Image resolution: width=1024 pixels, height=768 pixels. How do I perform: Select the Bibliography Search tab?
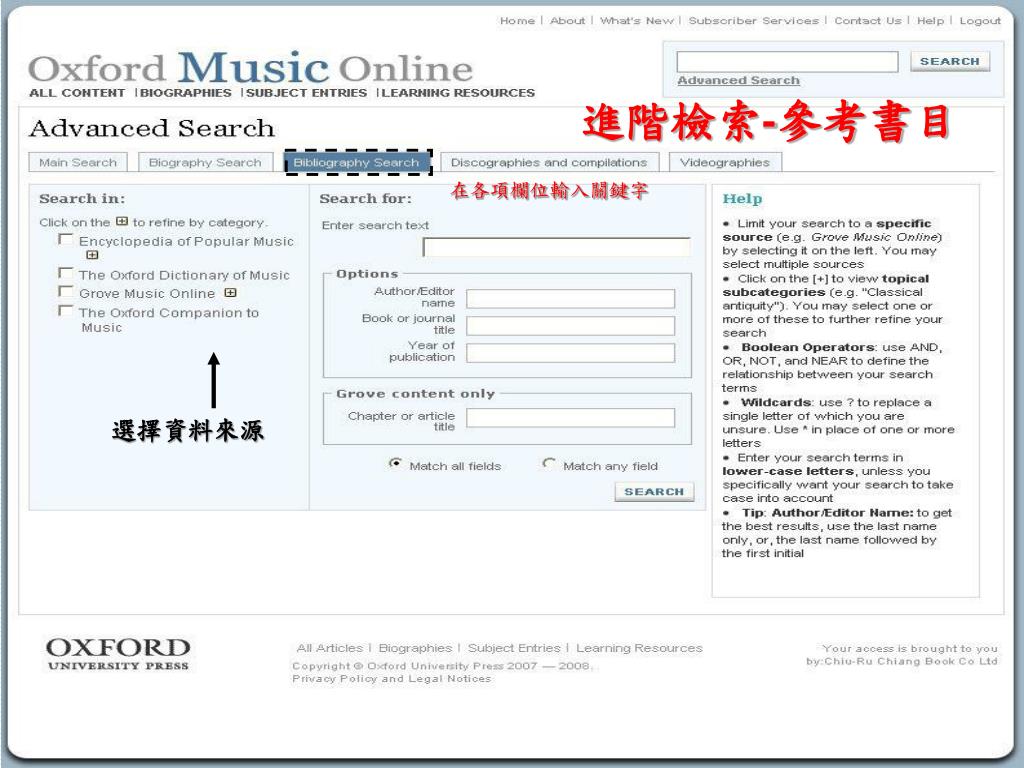coord(357,162)
